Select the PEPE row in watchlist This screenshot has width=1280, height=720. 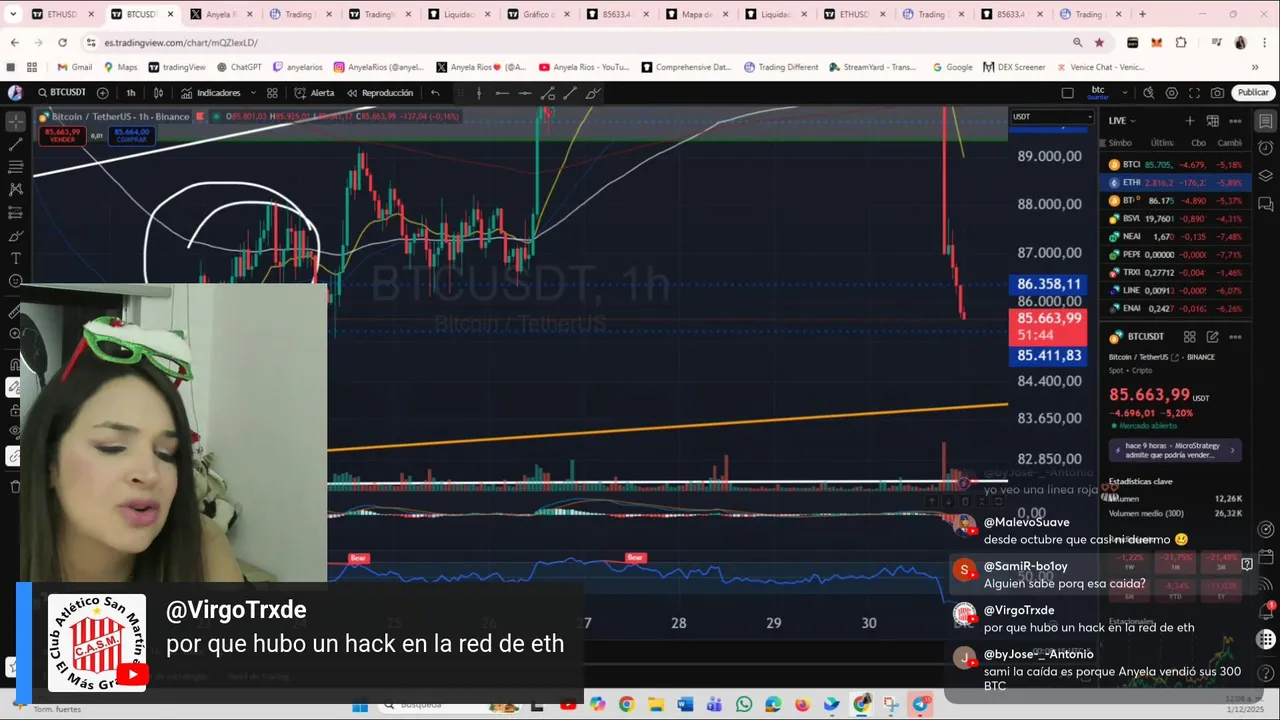point(1176,255)
